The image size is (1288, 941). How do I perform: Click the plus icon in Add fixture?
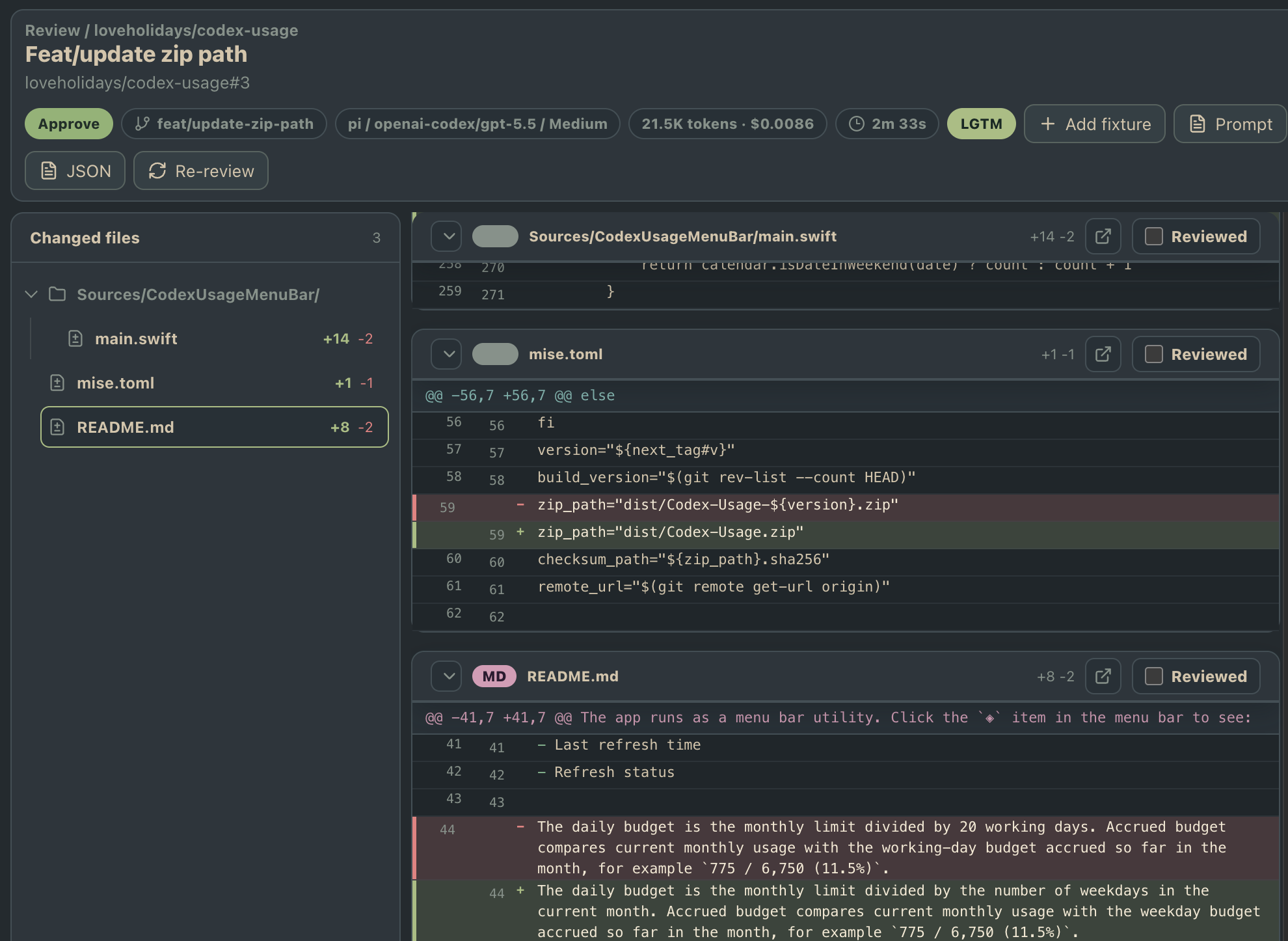pyautogui.click(x=1047, y=124)
